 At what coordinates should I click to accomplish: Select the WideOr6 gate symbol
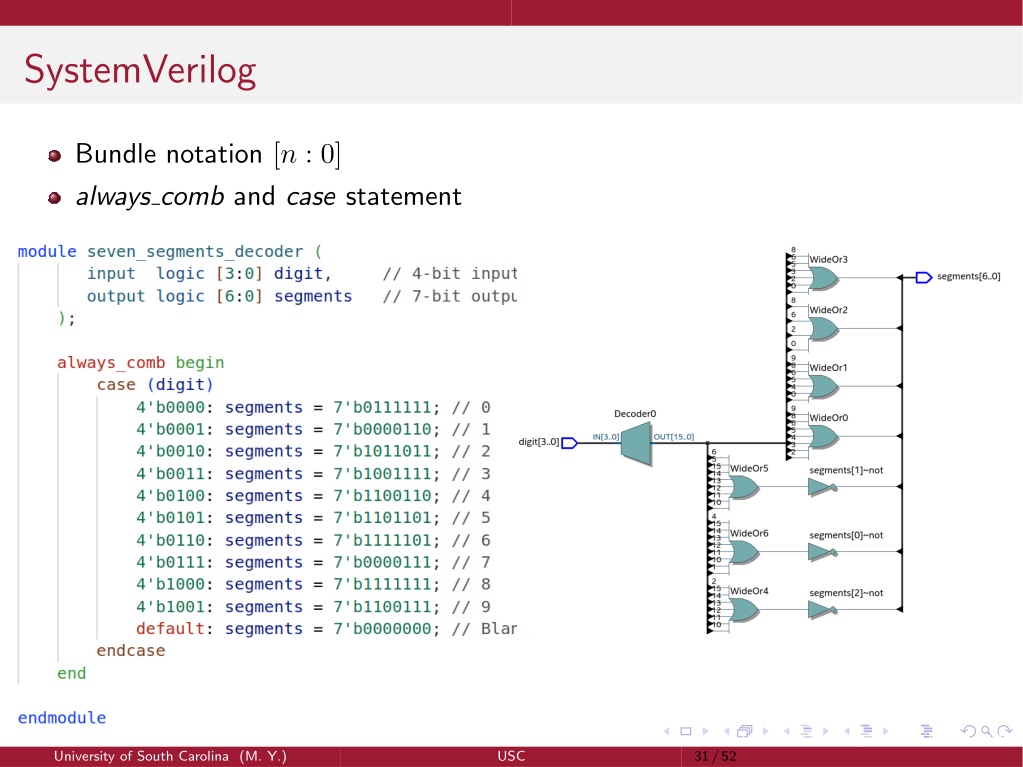744,552
